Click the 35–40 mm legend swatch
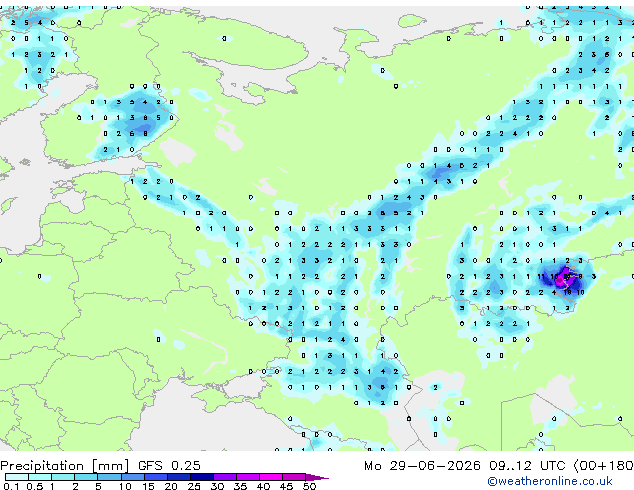The image size is (634, 490). 247,477
